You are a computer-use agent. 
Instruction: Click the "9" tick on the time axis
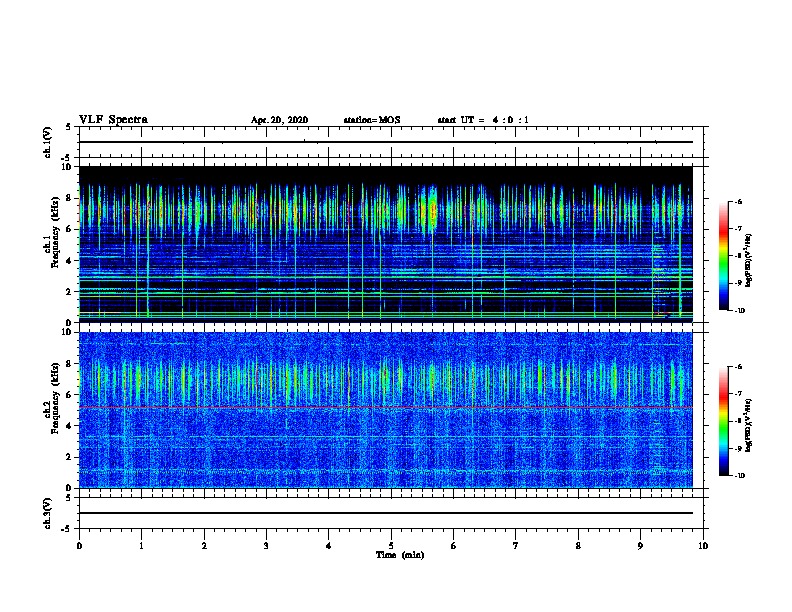point(640,546)
